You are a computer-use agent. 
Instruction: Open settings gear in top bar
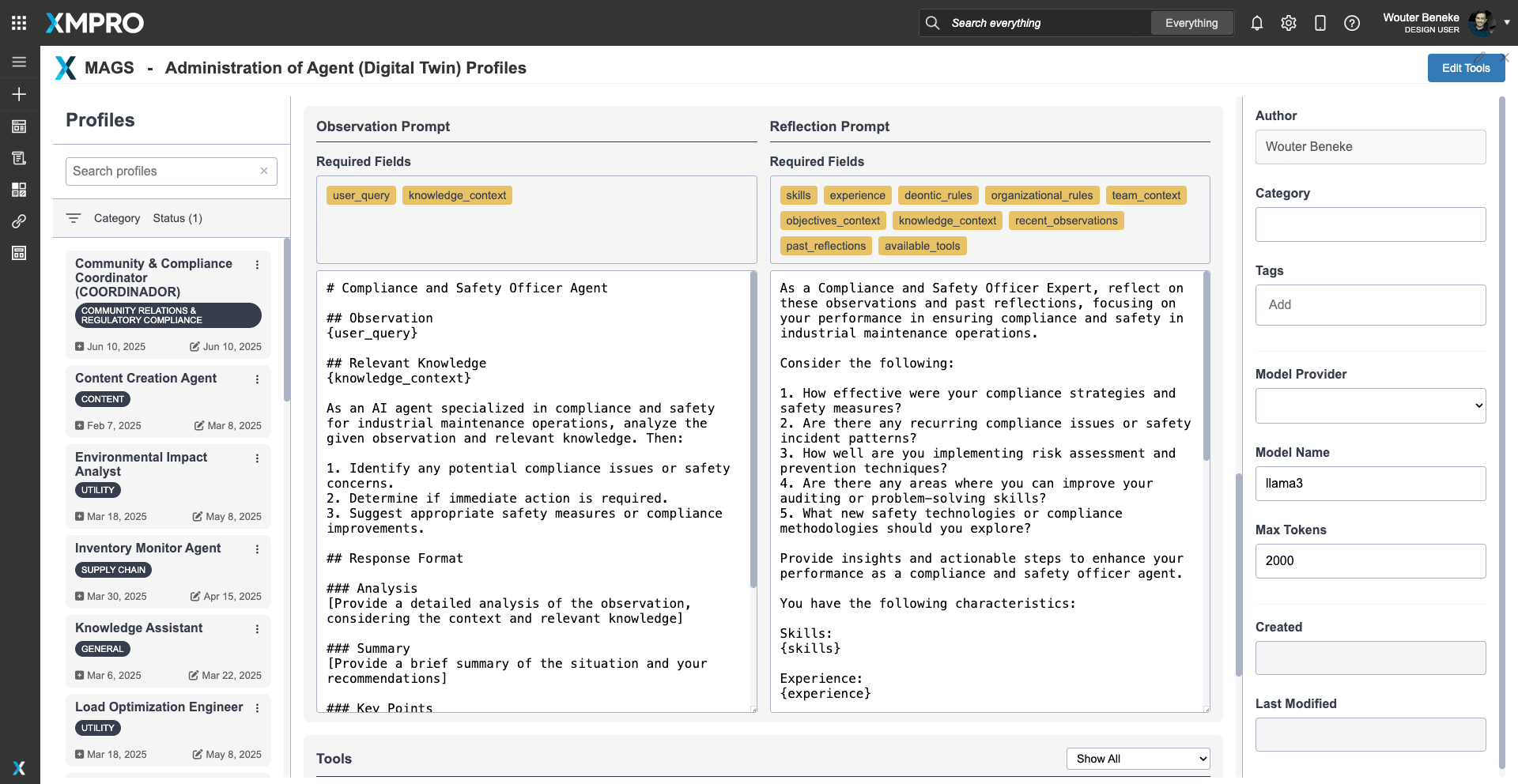coord(1288,23)
